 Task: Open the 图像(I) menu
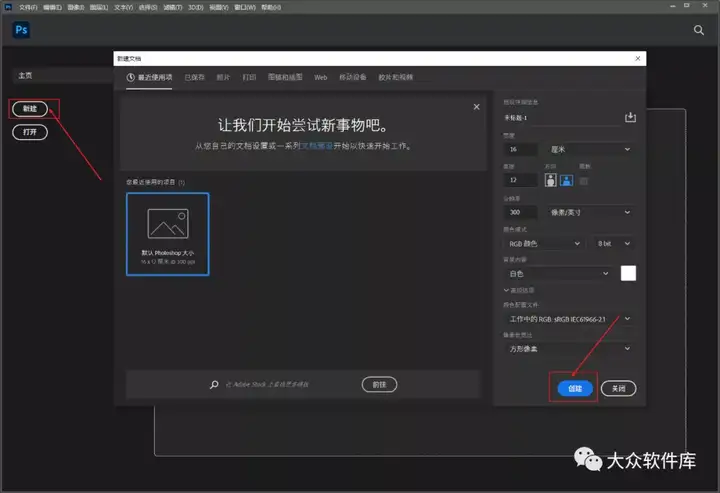point(76,7)
